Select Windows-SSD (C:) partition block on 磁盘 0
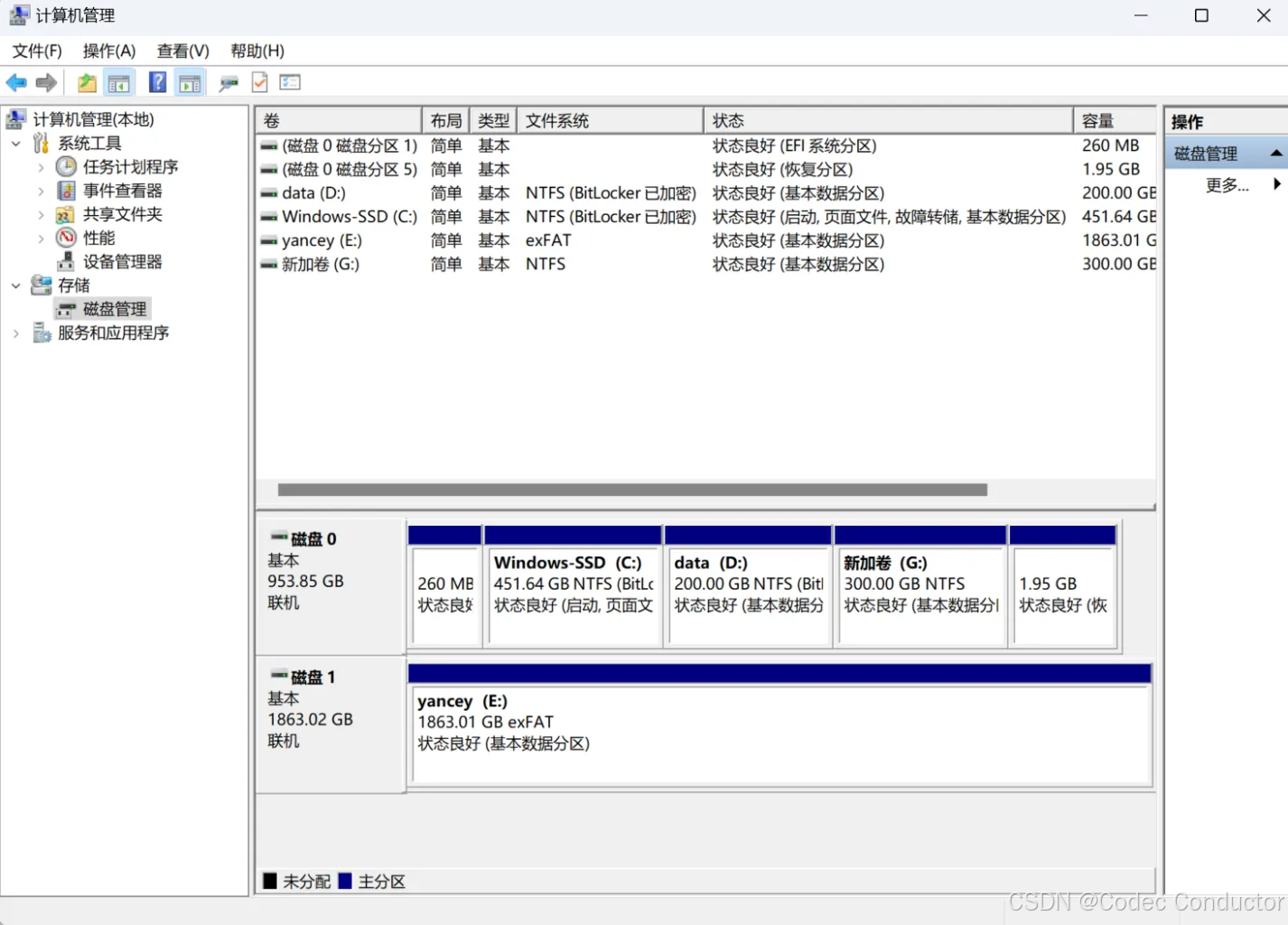Image resolution: width=1288 pixels, height=925 pixels. 573,586
